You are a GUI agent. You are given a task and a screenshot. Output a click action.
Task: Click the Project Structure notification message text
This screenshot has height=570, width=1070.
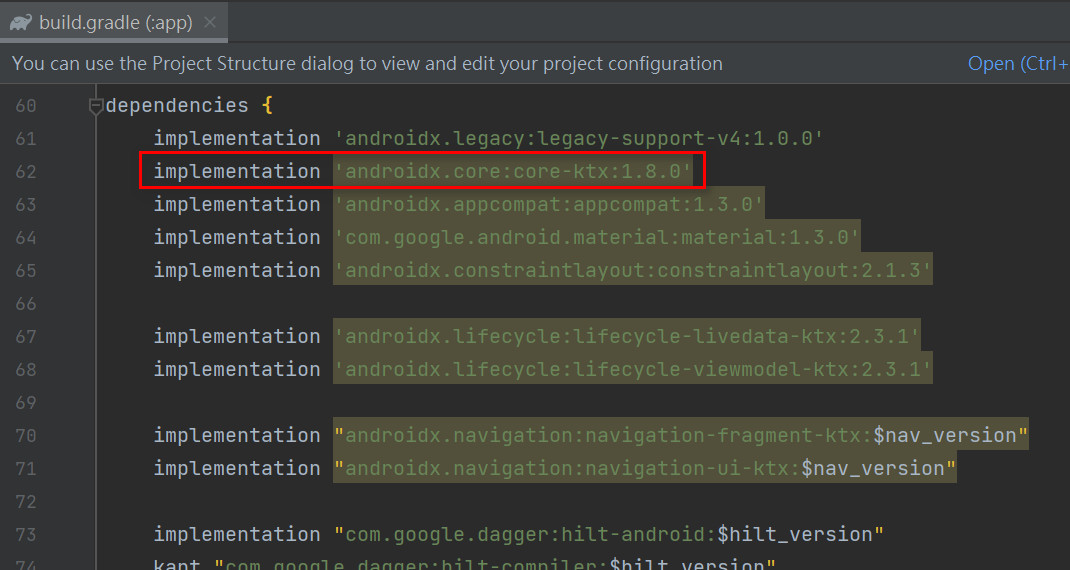click(x=367, y=63)
